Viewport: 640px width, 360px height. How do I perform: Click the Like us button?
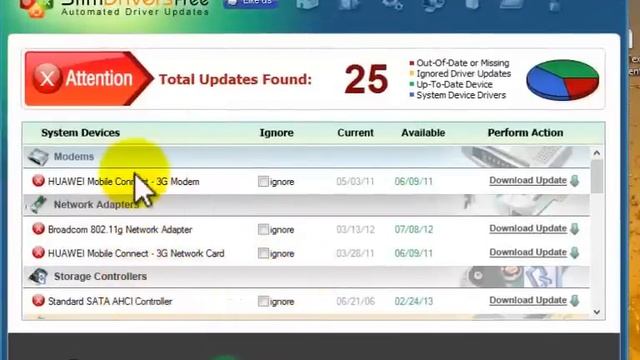tap(251, 3)
